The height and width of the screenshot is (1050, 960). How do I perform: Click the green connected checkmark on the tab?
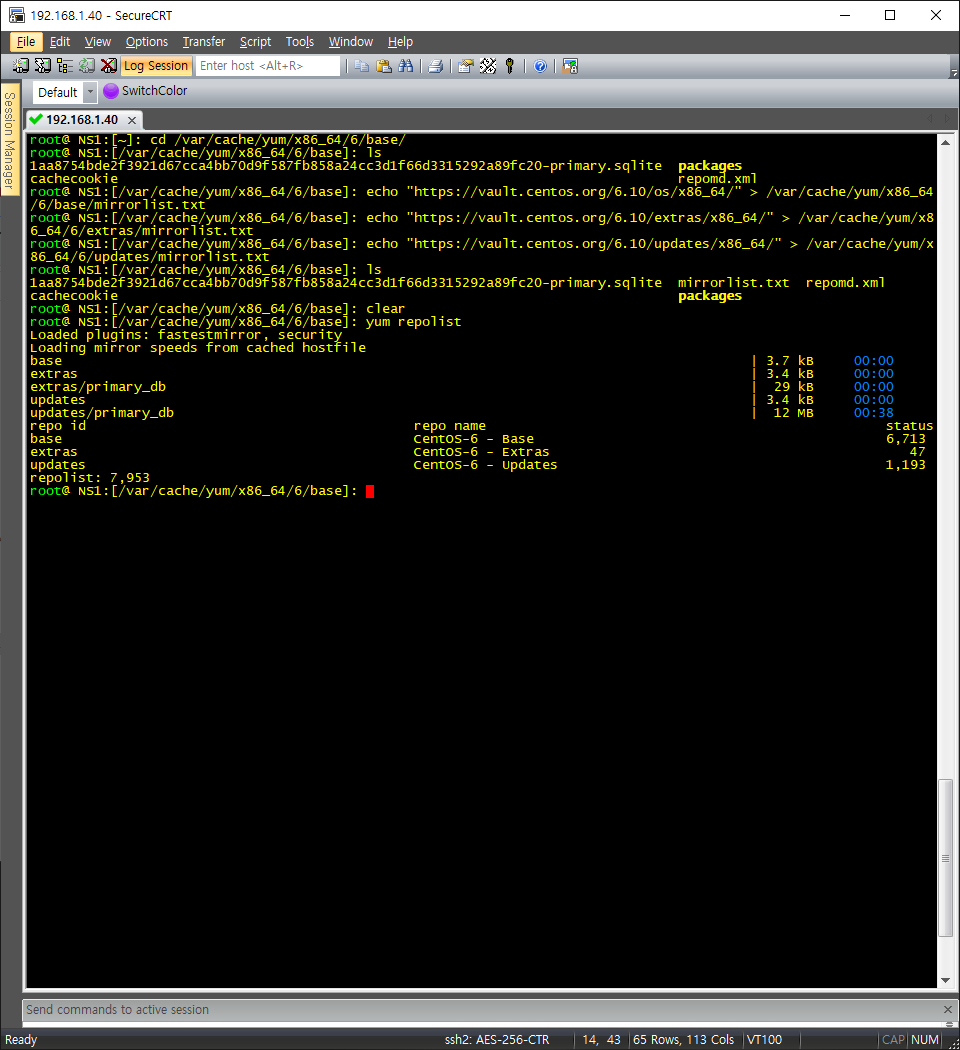pyautogui.click(x=36, y=119)
